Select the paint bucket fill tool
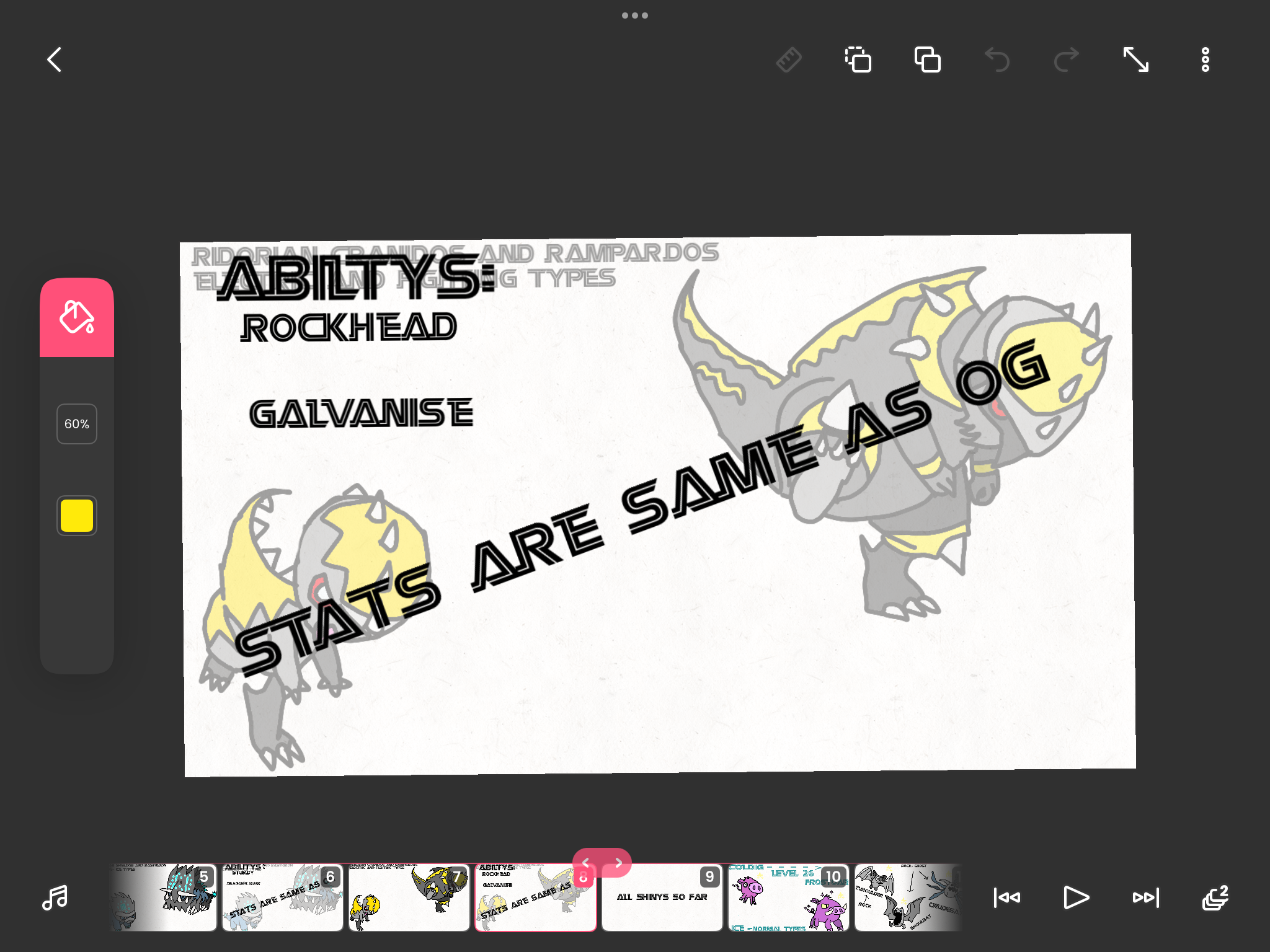The image size is (1270, 952). coord(77,317)
